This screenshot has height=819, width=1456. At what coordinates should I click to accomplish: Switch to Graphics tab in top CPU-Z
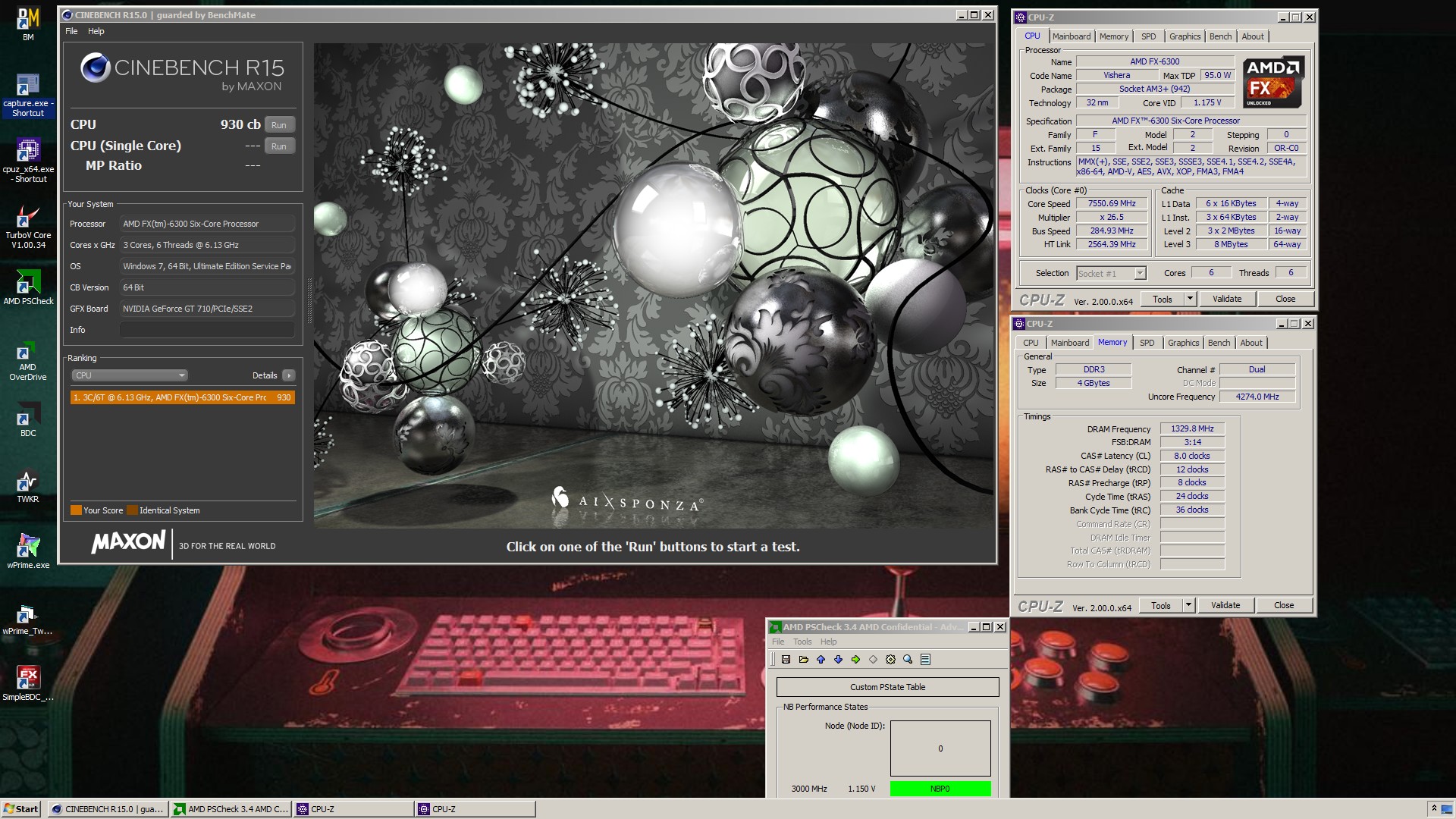[x=1185, y=36]
